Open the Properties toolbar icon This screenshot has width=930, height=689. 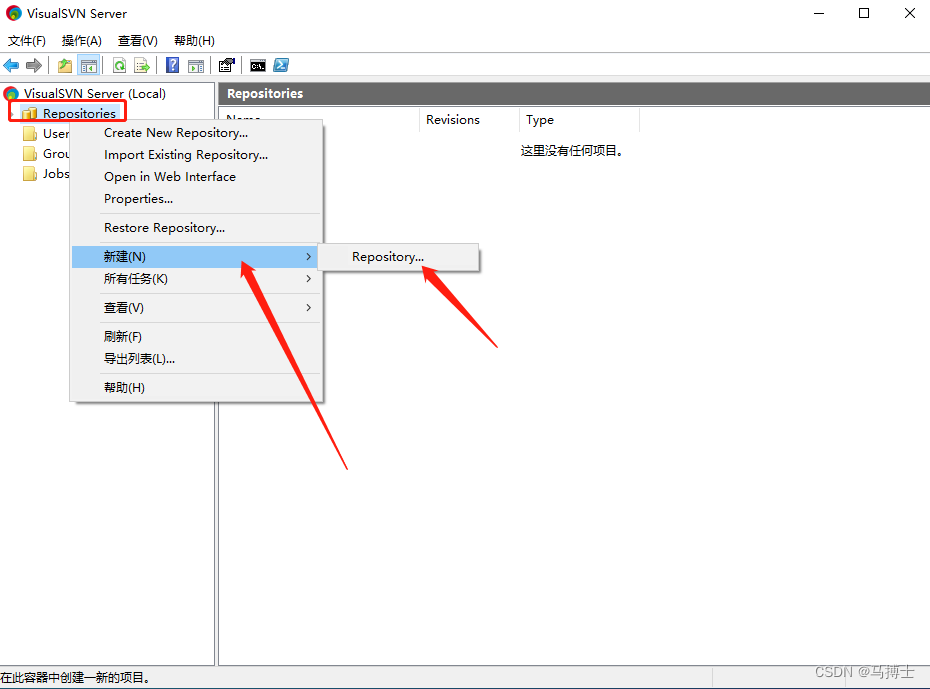click(x=227, y=65)
